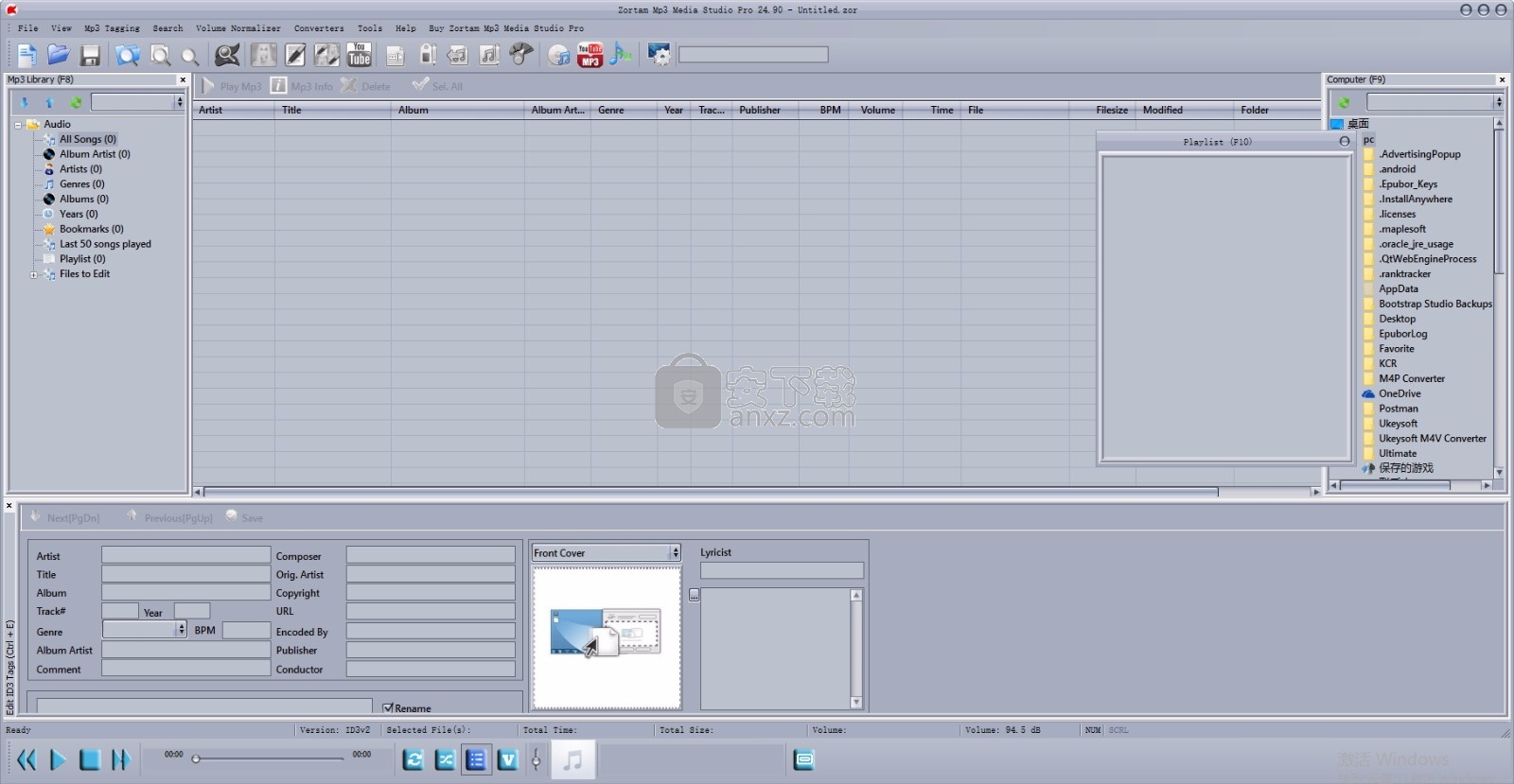The image size is (1514, 784).
Task: Skip to next track in player bar
Action: click(x=120, y=759)
